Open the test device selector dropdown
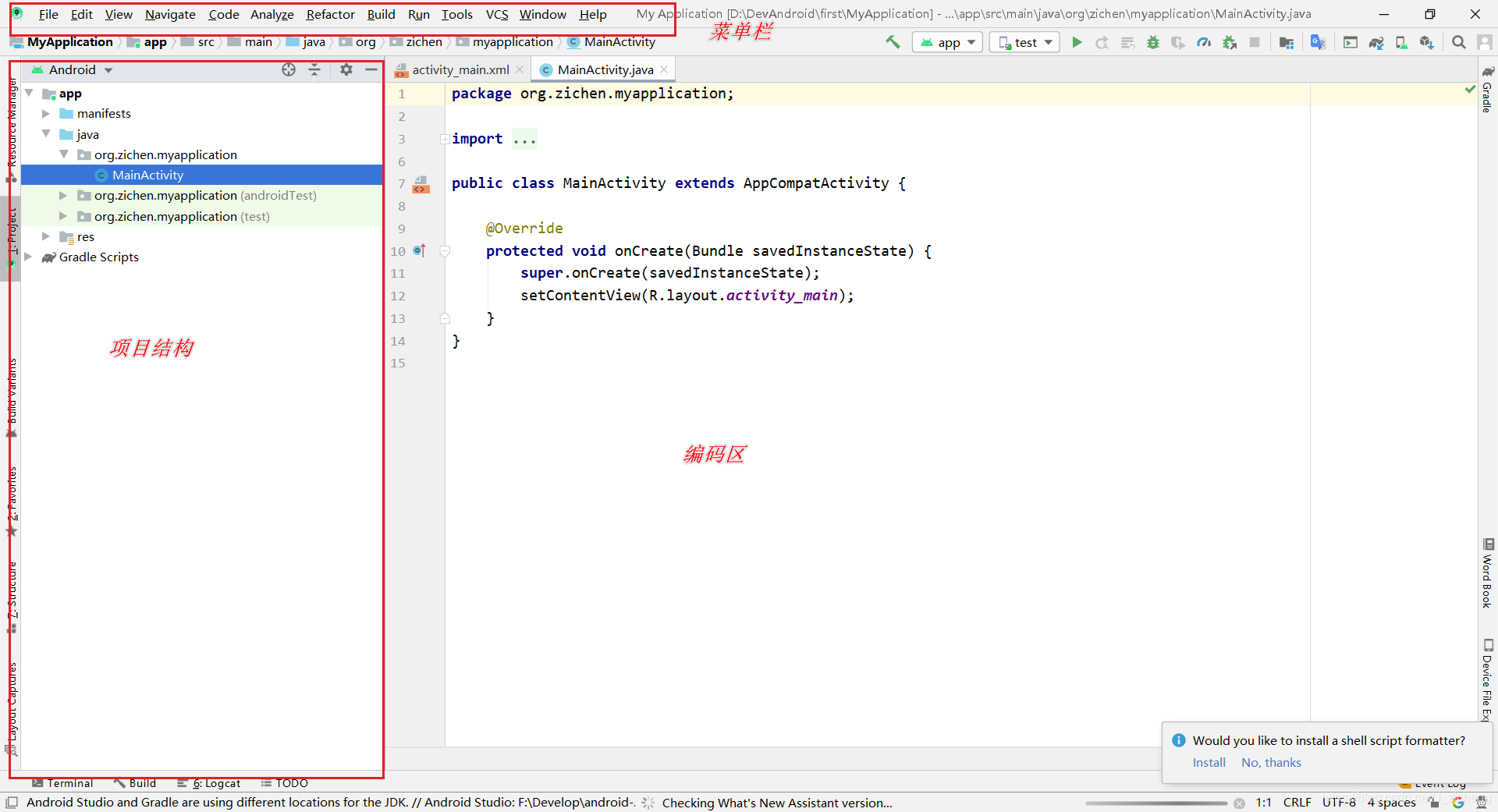Screen dimensions: 1498x812 pos(1024,42)
